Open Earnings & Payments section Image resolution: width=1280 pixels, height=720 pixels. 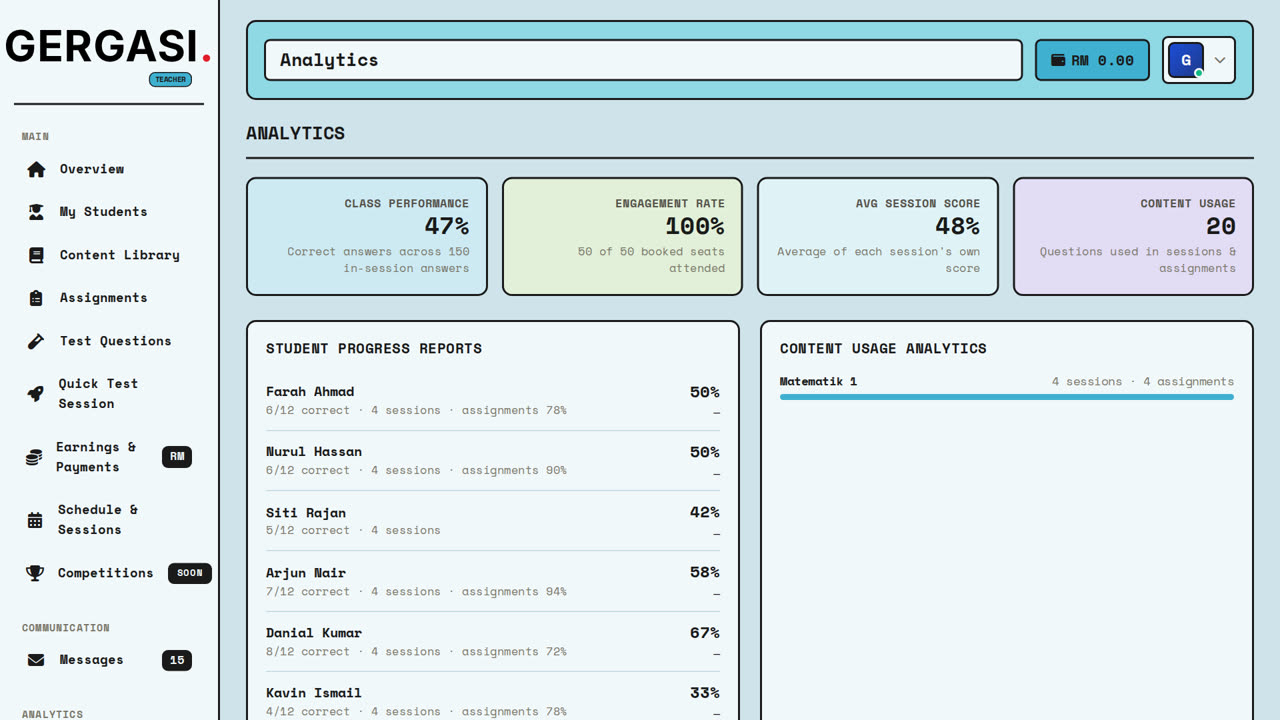click(109, 457)
